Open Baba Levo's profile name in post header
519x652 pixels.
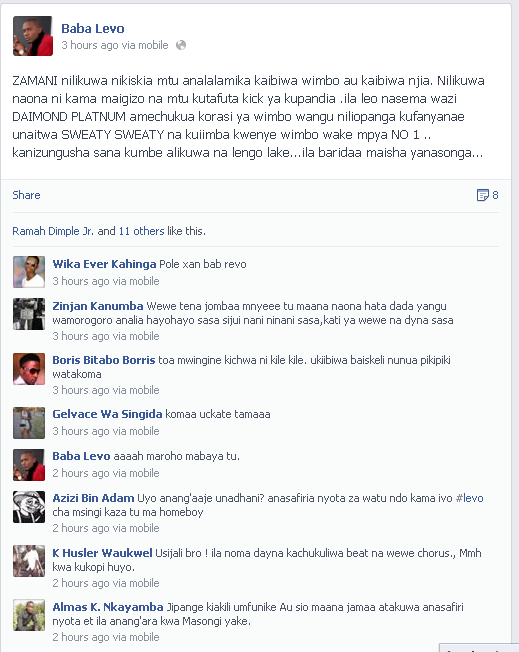coord(93,28)
